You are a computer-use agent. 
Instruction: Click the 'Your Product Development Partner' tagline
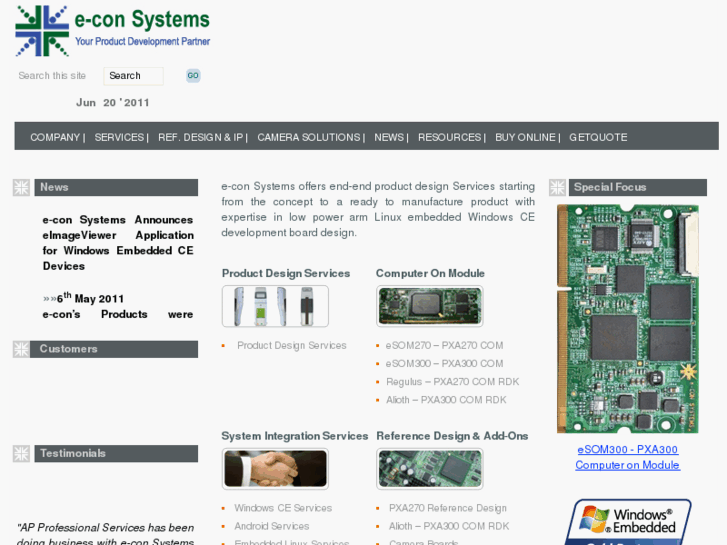(x=142, y=41)
